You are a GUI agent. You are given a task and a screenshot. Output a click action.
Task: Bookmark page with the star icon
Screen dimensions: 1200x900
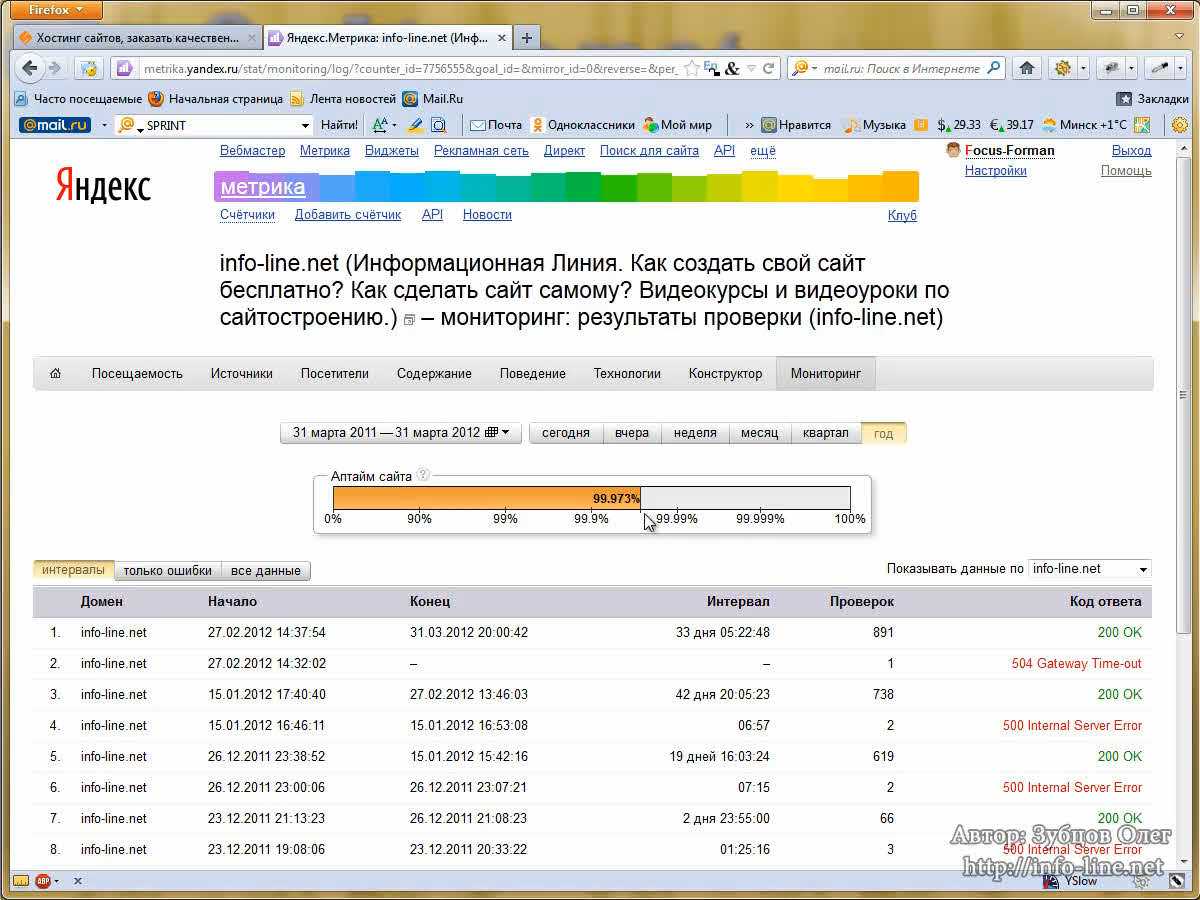tap(691, 68)
